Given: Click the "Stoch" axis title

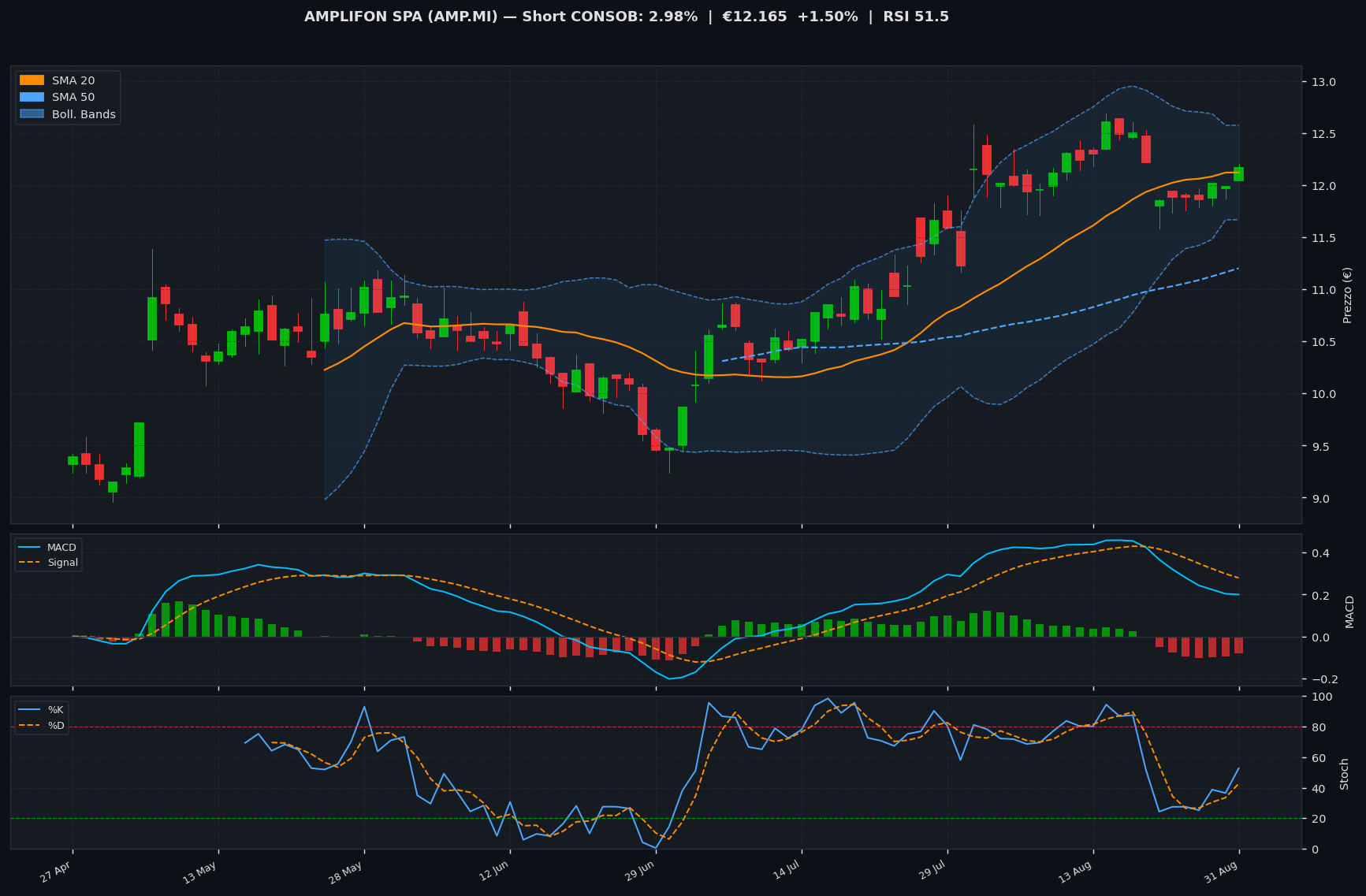Looking at the screenshot, I should (x=1345, y=774).
